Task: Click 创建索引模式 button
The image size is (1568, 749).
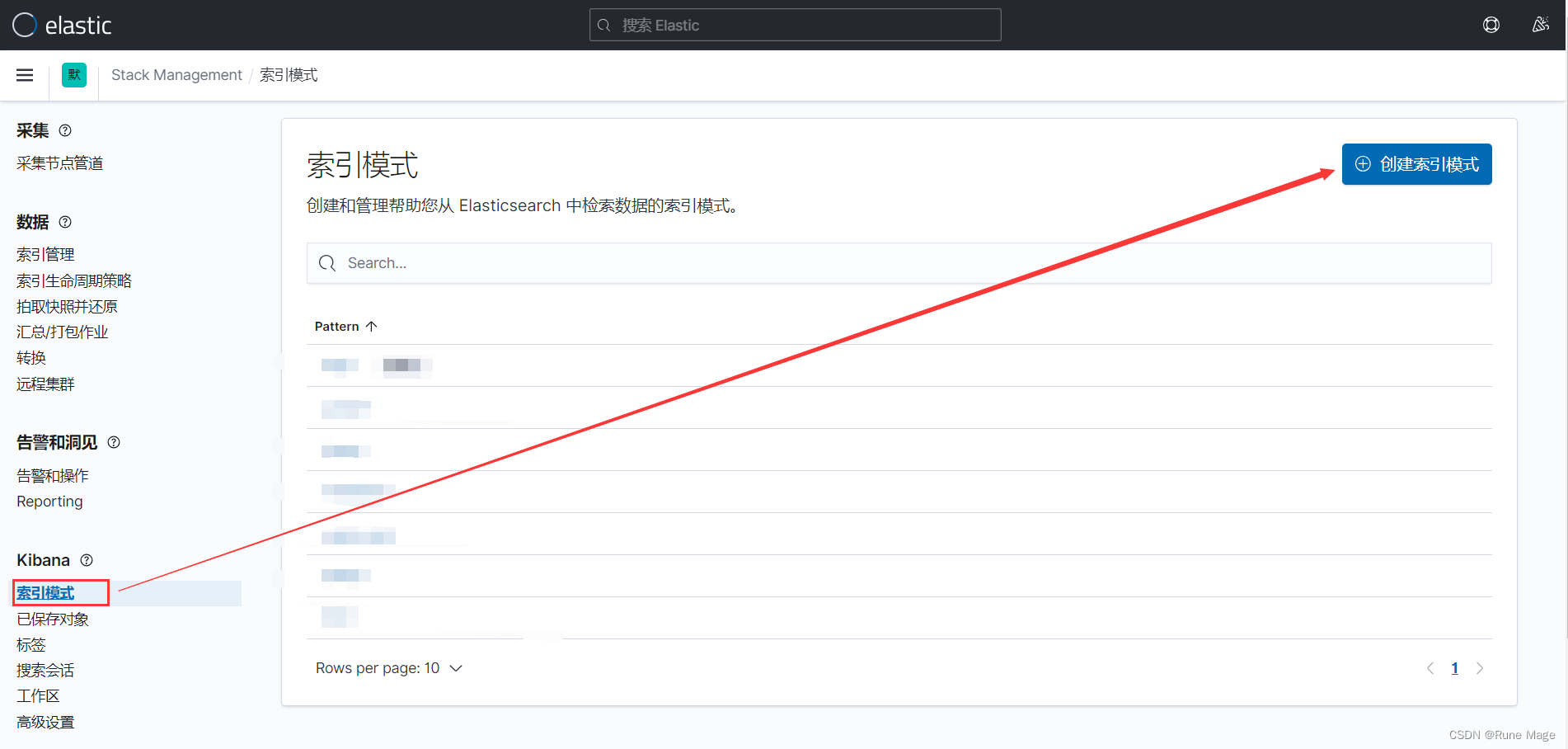Action: coord(1416,164)
